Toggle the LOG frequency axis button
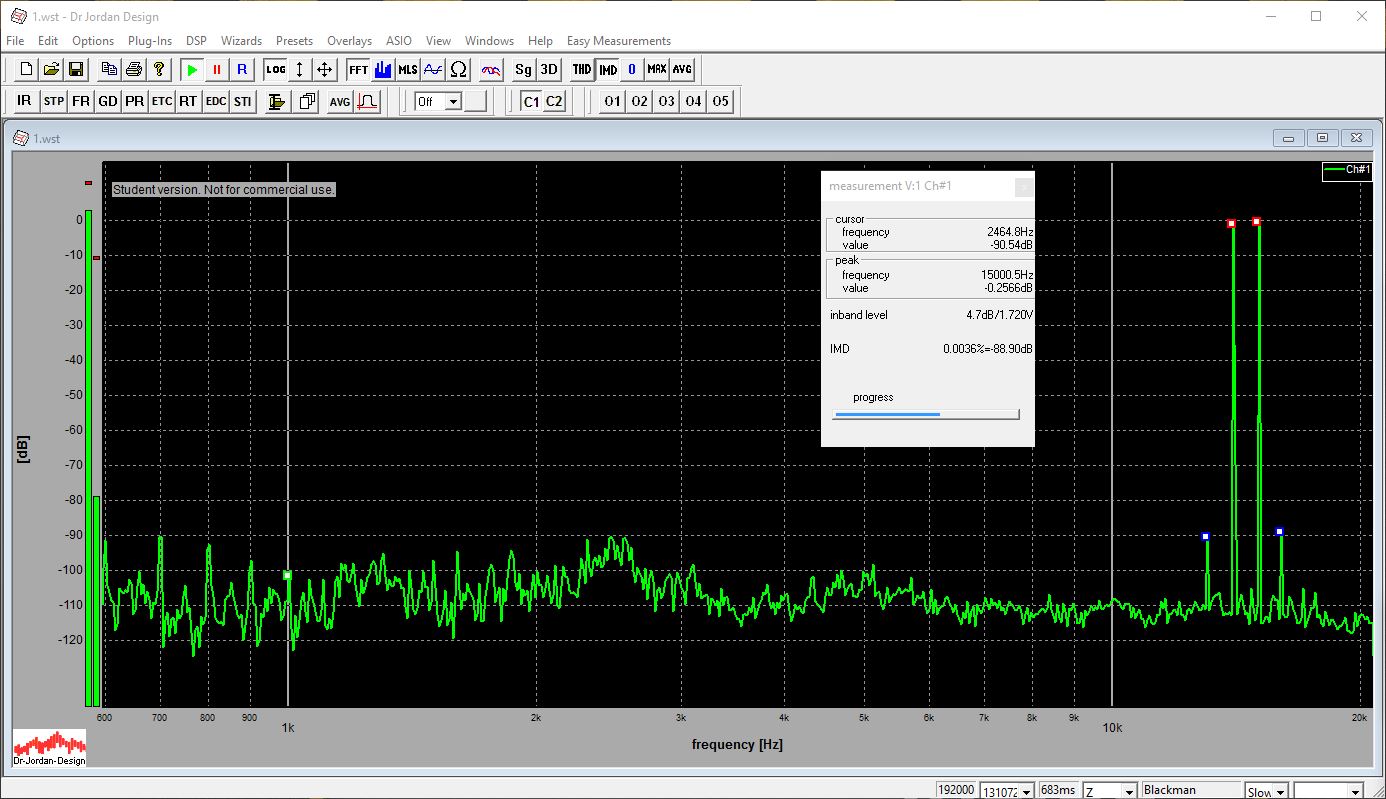The height and width of the screenshot is (799, 1386). 275,69
